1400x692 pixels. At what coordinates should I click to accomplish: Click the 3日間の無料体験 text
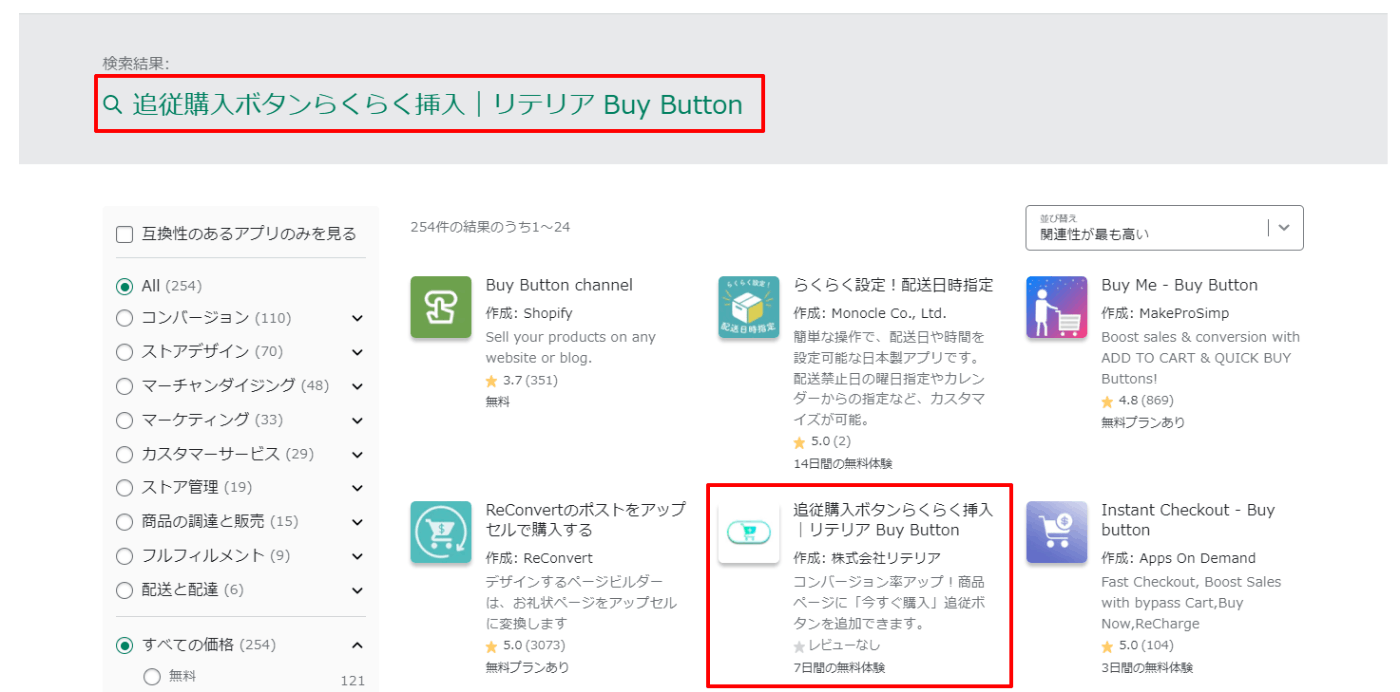(x=1147, y=668)
